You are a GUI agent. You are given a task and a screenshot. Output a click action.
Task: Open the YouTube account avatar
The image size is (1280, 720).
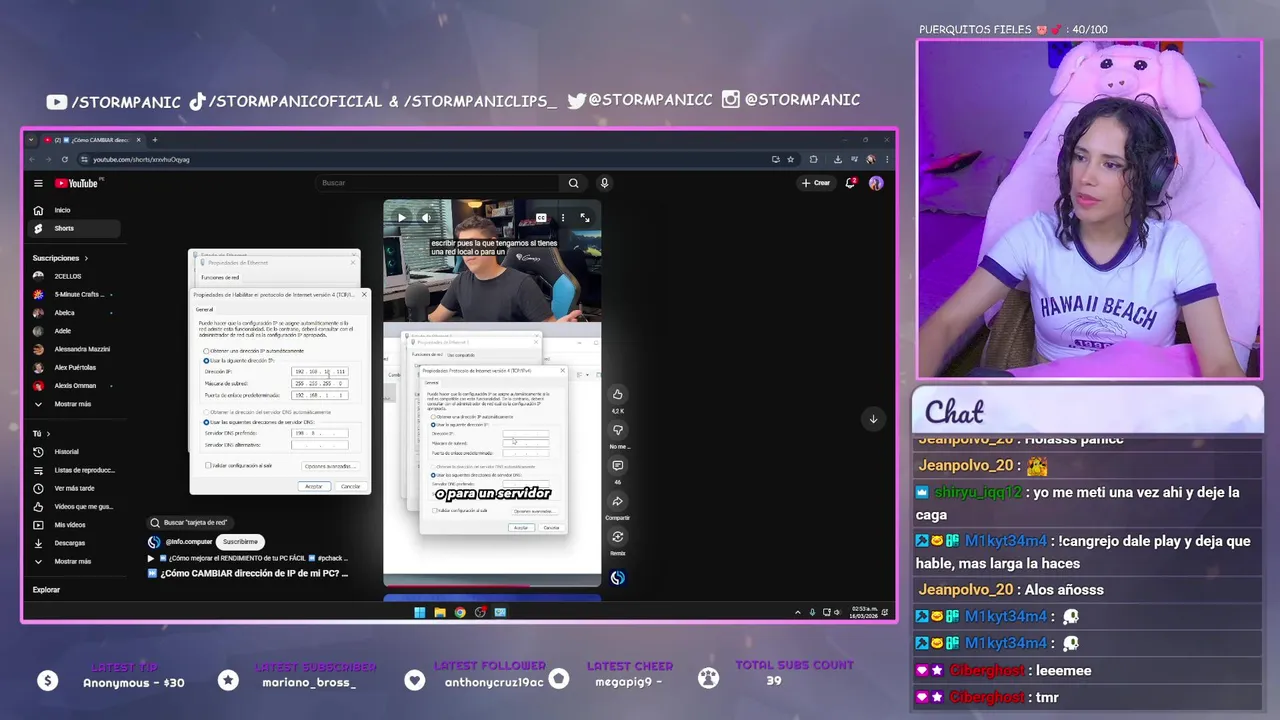876,183
